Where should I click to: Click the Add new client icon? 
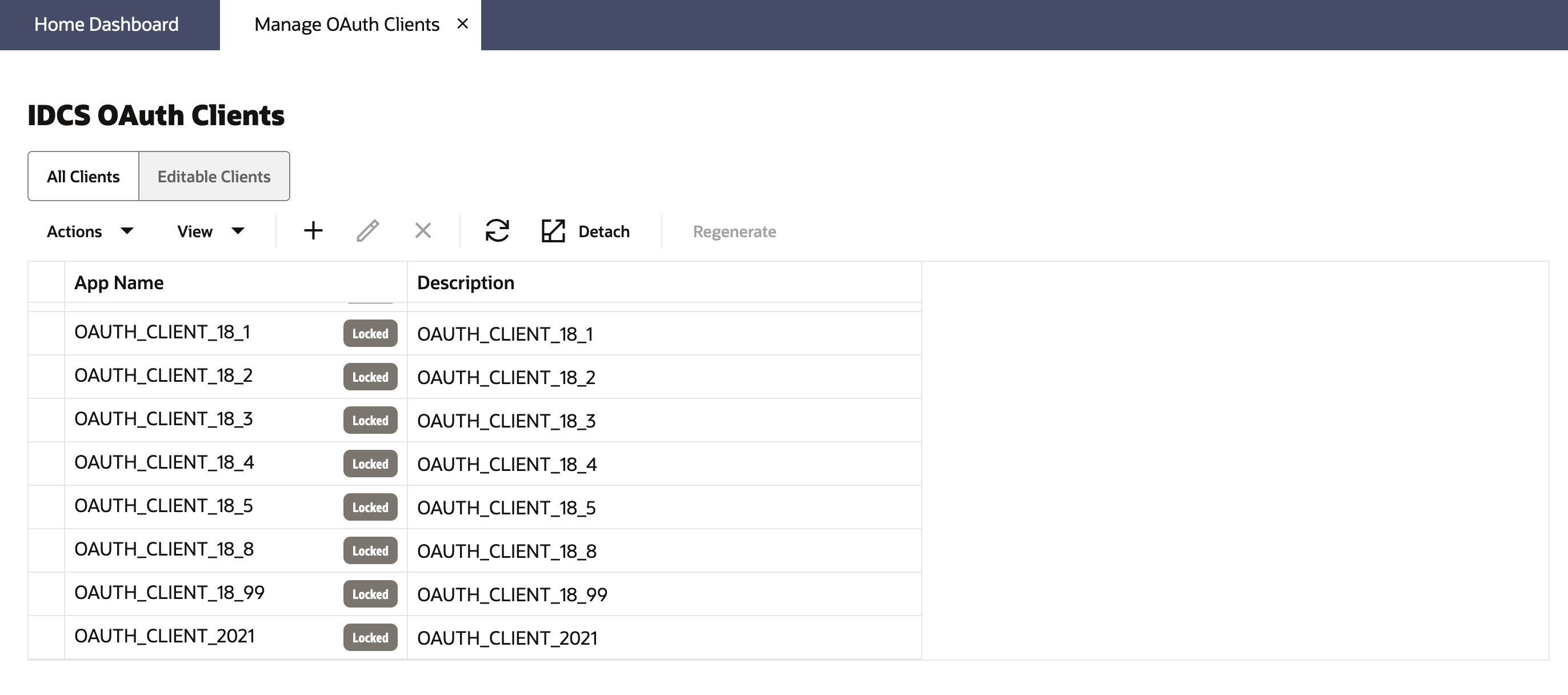click(x=314, y=231)
